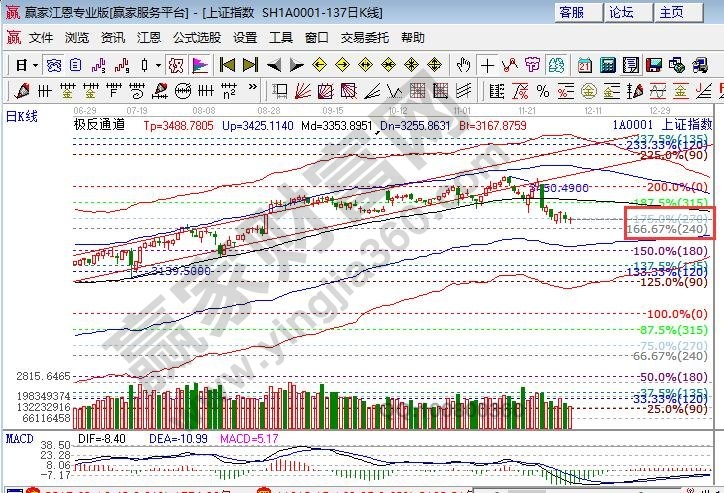This screenshot has width=724, height=493.
Task: Toggle the colored flag indicator button
Action: [x=198, y=65]
